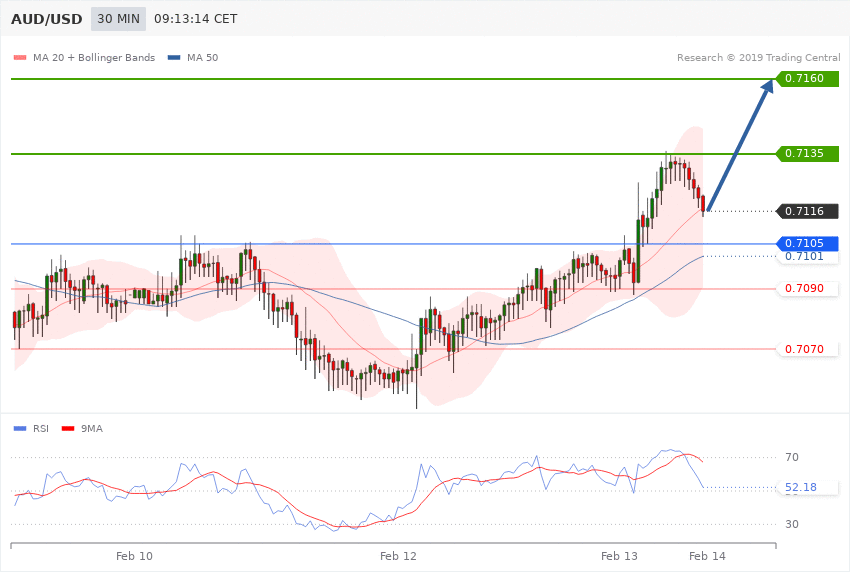
Task: Click the RSI 70 level label
Action: [791, 457]
